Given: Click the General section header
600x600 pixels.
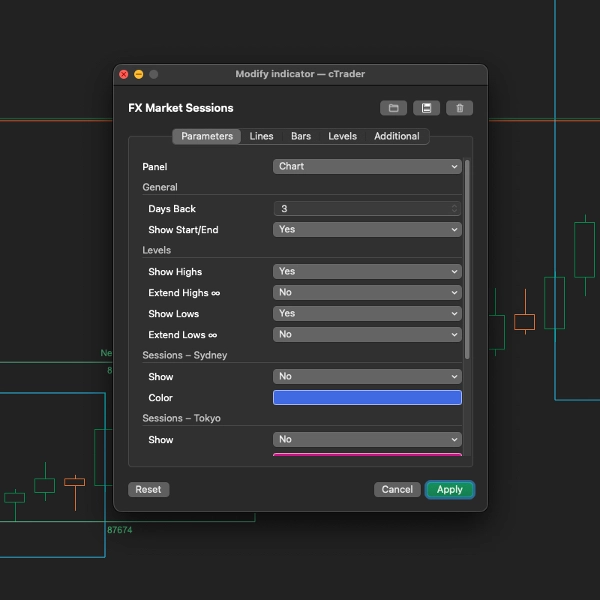Looking at the screenshot, I should click(x=160, y=187).
